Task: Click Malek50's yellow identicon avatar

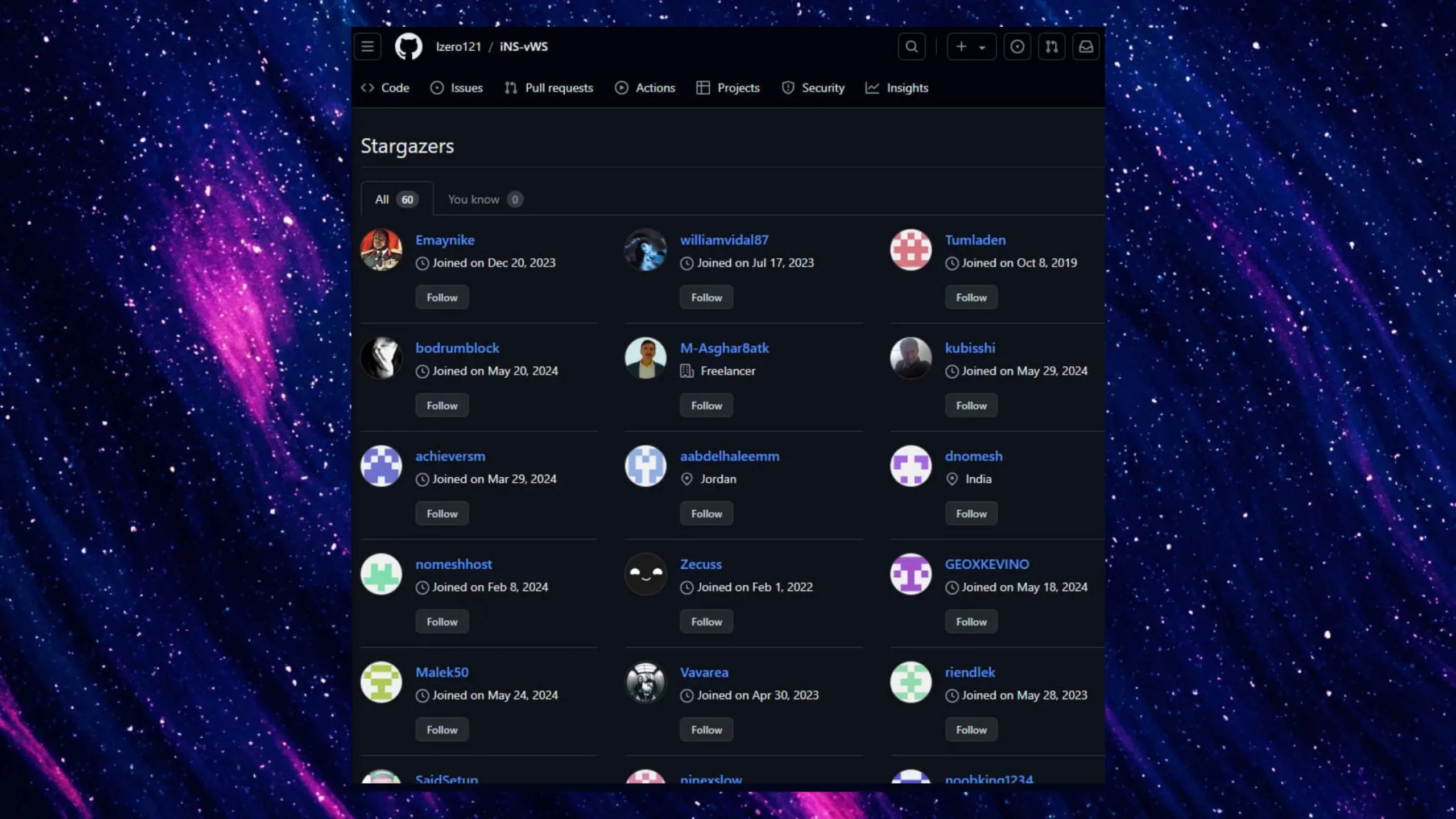Action: [x=381, y=682]
